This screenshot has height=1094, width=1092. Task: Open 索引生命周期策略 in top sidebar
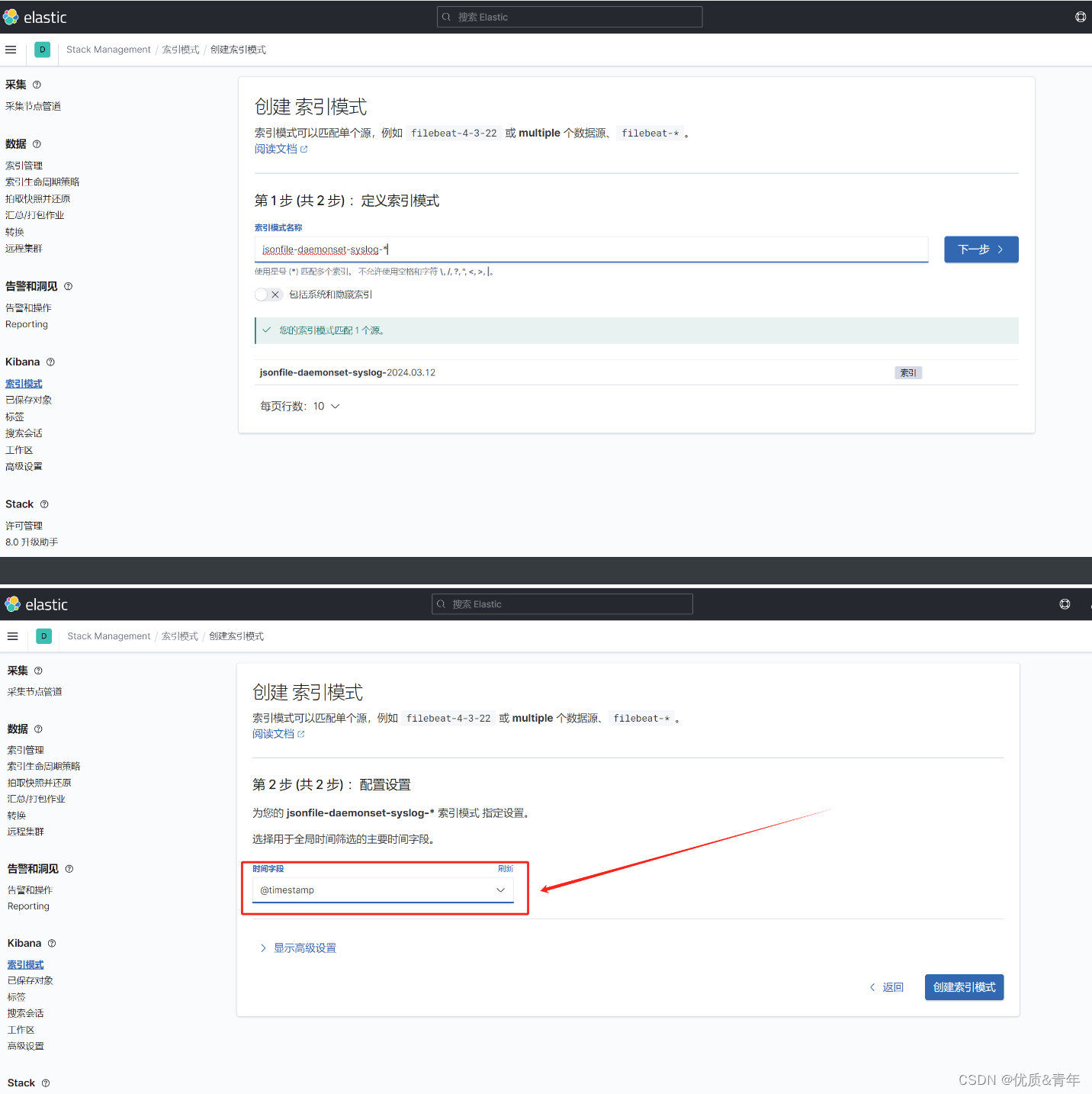[x=43, y=182]
